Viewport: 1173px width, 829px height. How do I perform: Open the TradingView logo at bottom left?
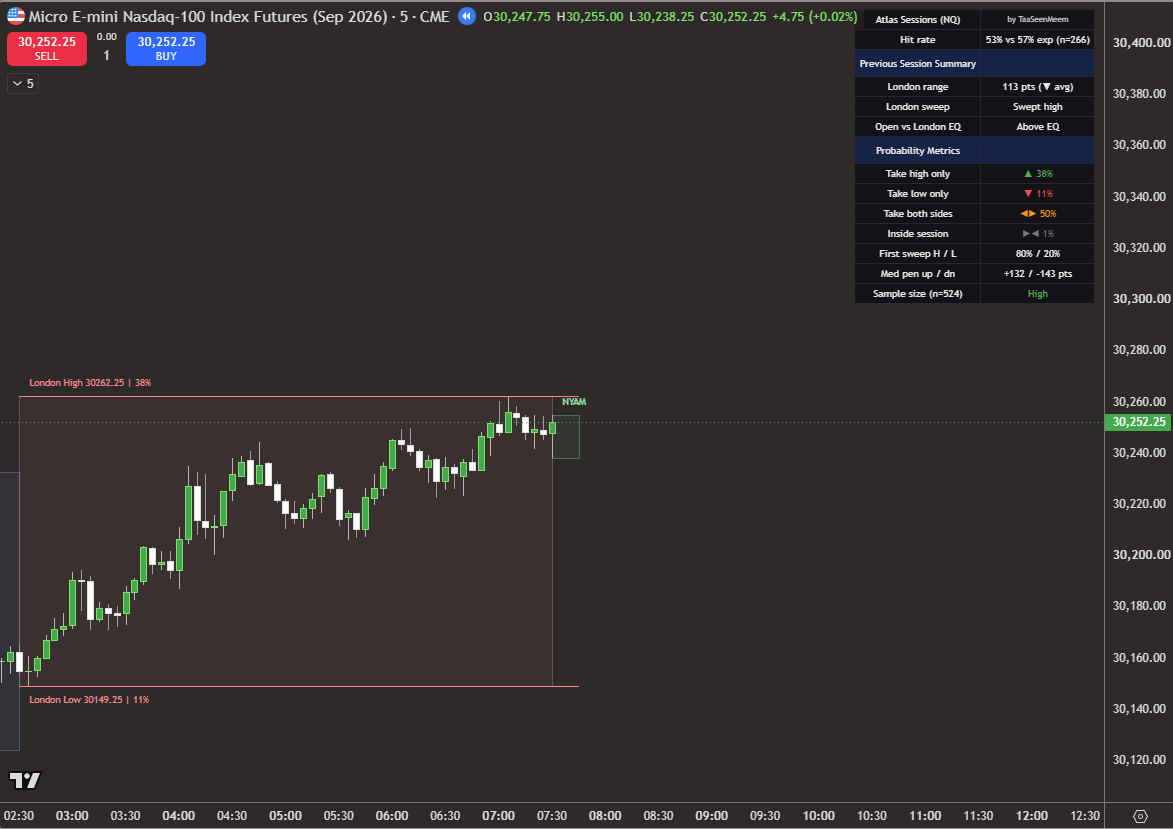[x=25, y=780]
